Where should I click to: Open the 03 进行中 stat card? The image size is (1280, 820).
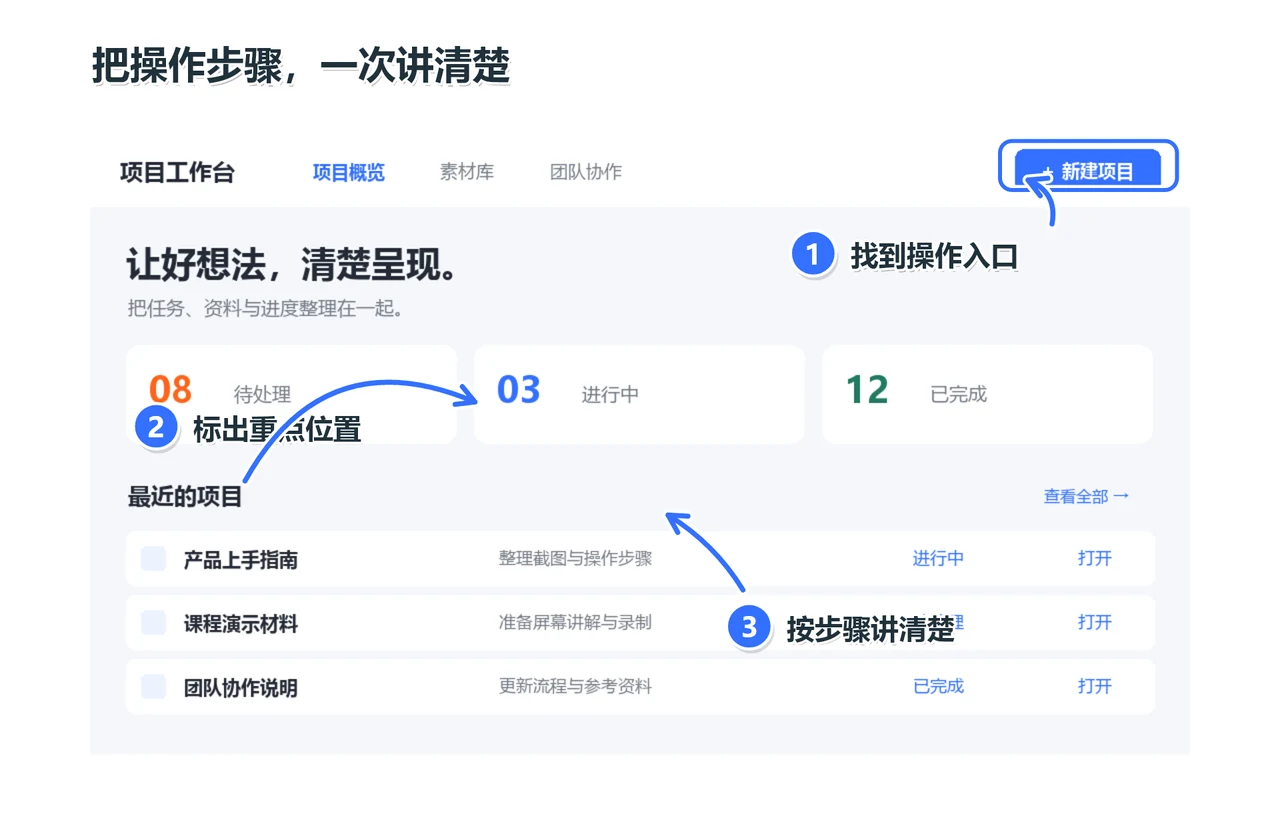[x=639, y=394]
